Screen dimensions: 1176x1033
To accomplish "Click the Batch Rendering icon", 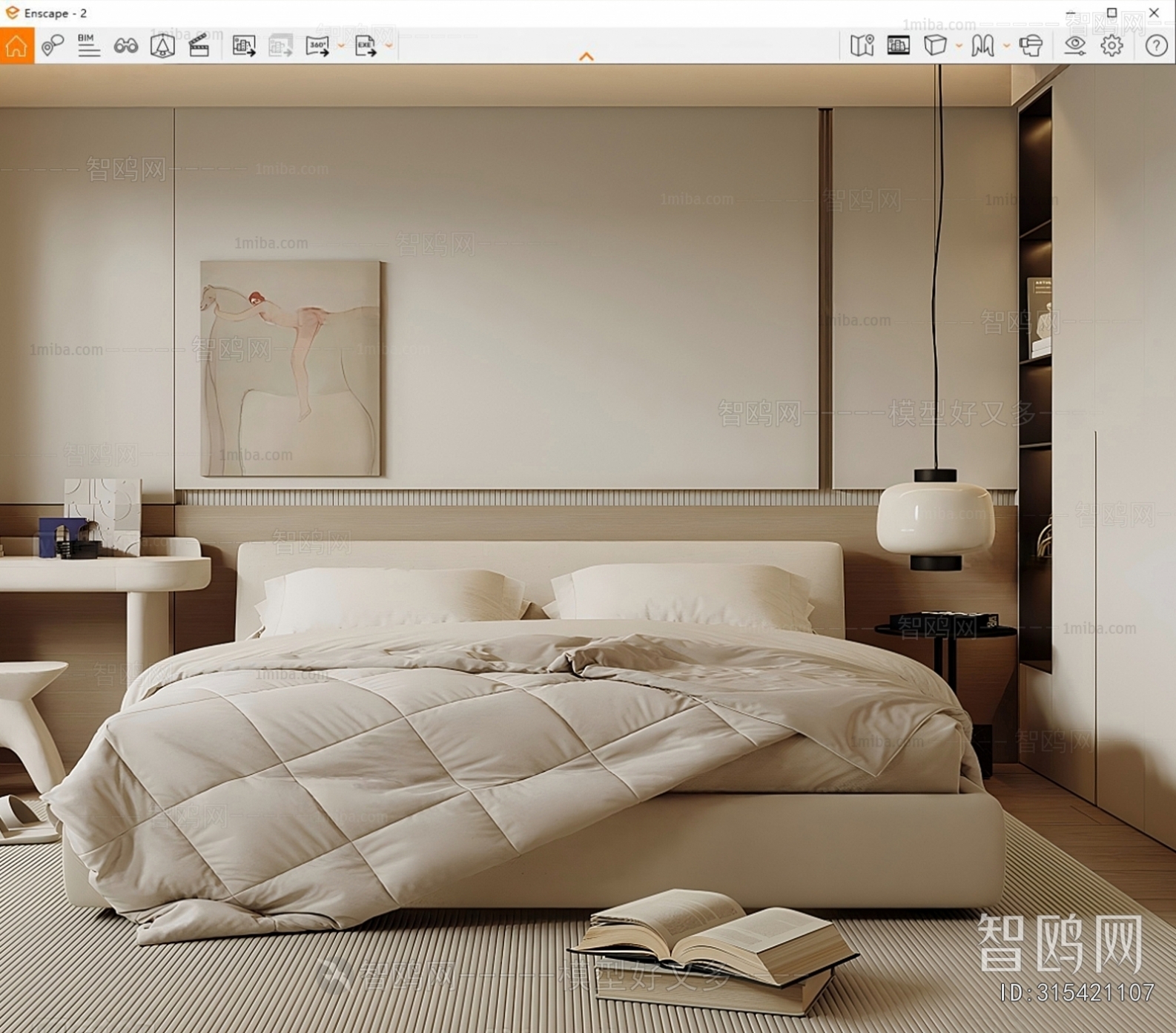I will (x=280, y=45).
